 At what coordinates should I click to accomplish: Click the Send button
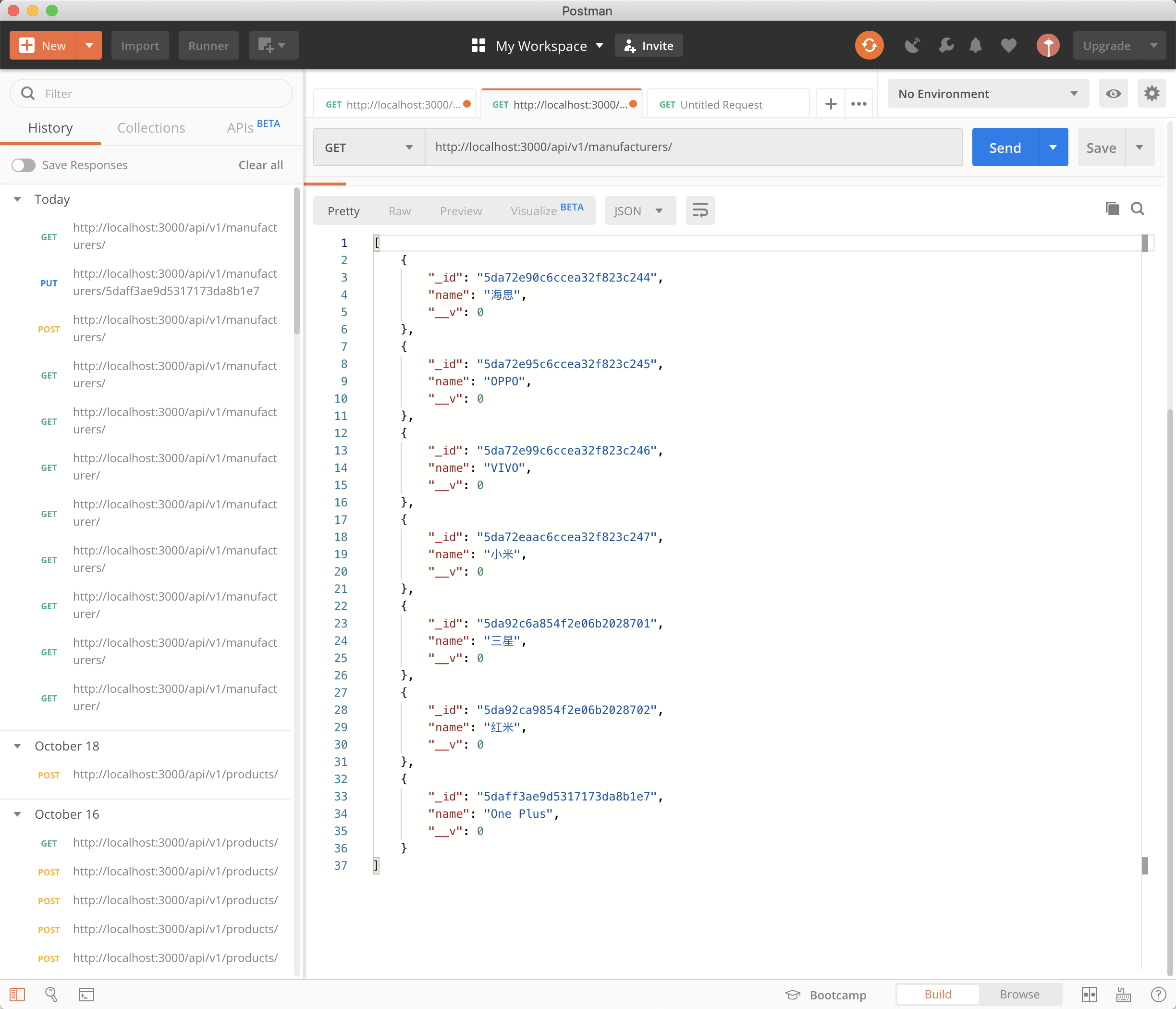coord(1004,148)
